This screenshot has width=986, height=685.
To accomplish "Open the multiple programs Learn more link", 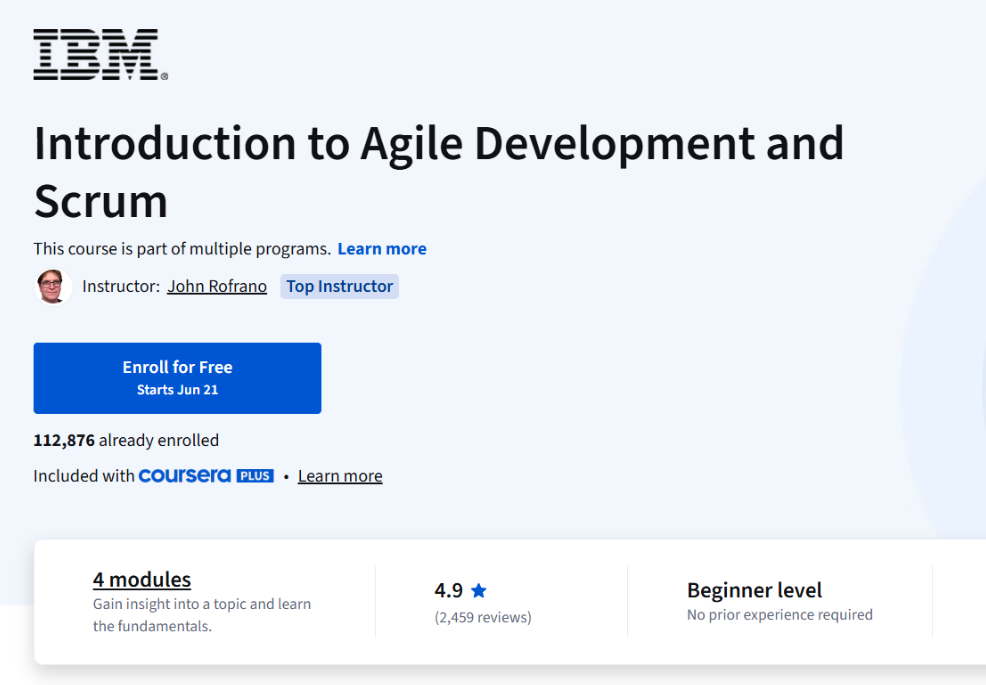I will pos(381,248).
